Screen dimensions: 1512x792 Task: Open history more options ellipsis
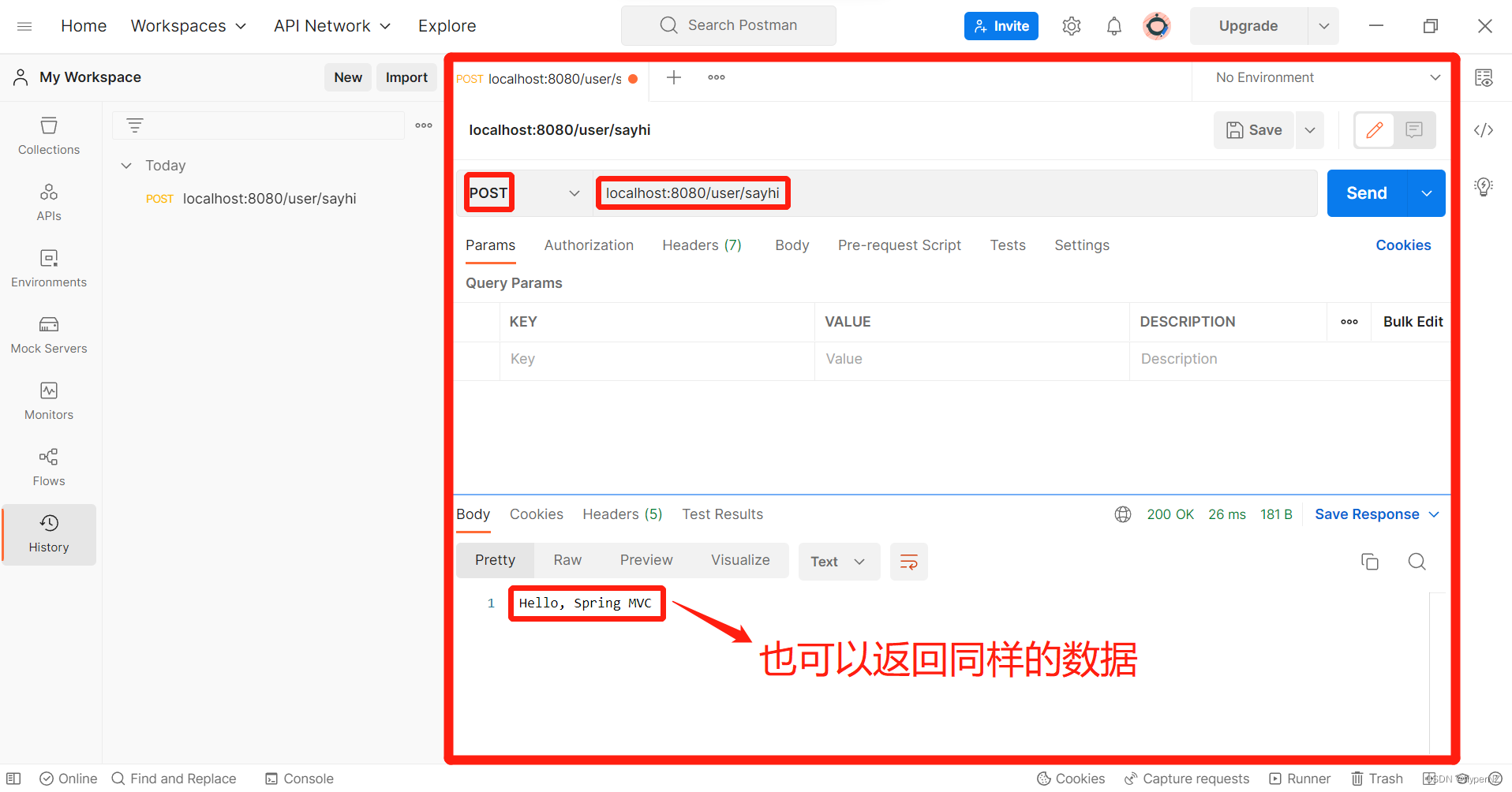click(424, 125)
